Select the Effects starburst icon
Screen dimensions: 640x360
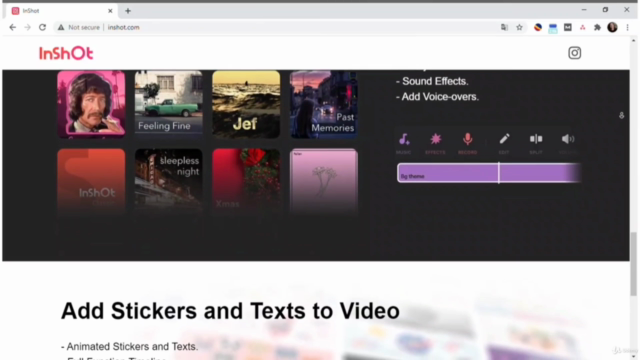coord(436,139)
